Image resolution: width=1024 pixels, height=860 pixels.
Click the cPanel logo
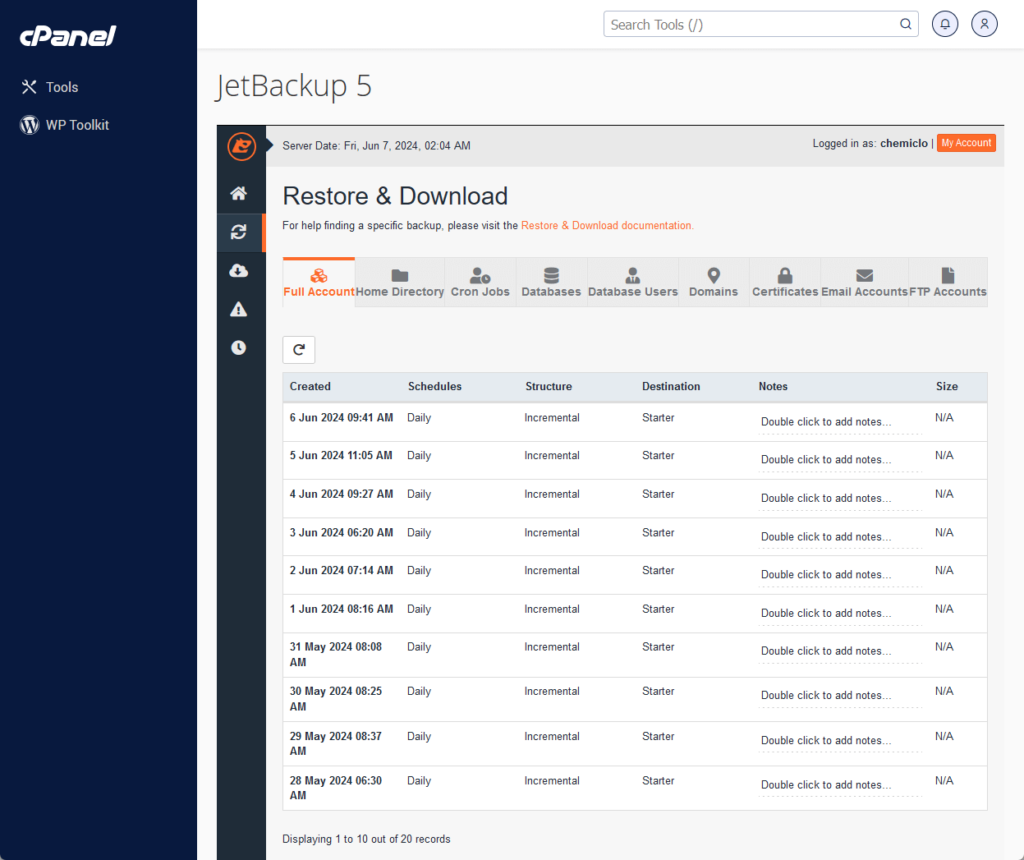[68, 36]
